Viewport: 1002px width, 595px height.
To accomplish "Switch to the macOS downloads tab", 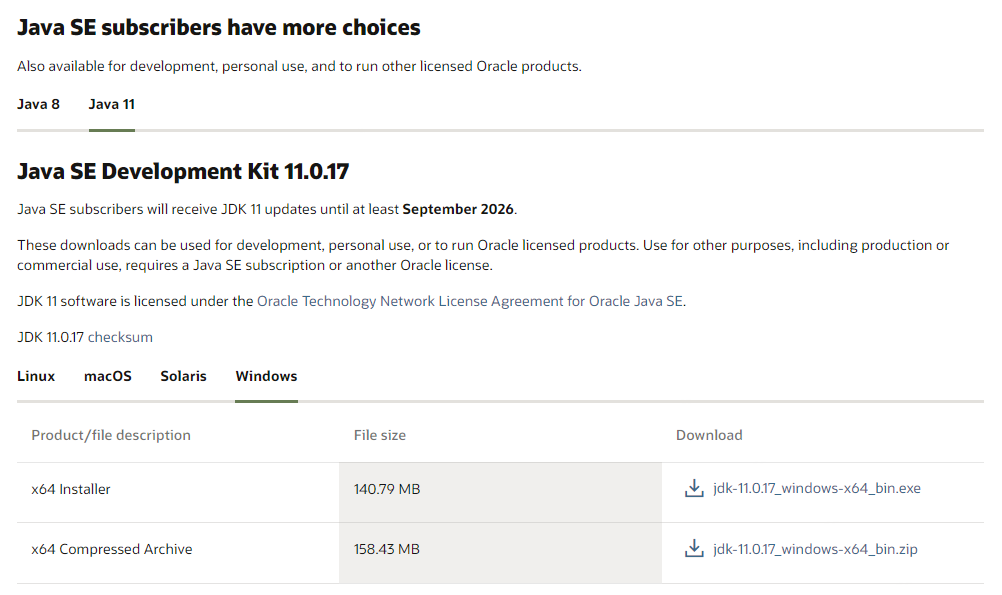I will [108, 376].
